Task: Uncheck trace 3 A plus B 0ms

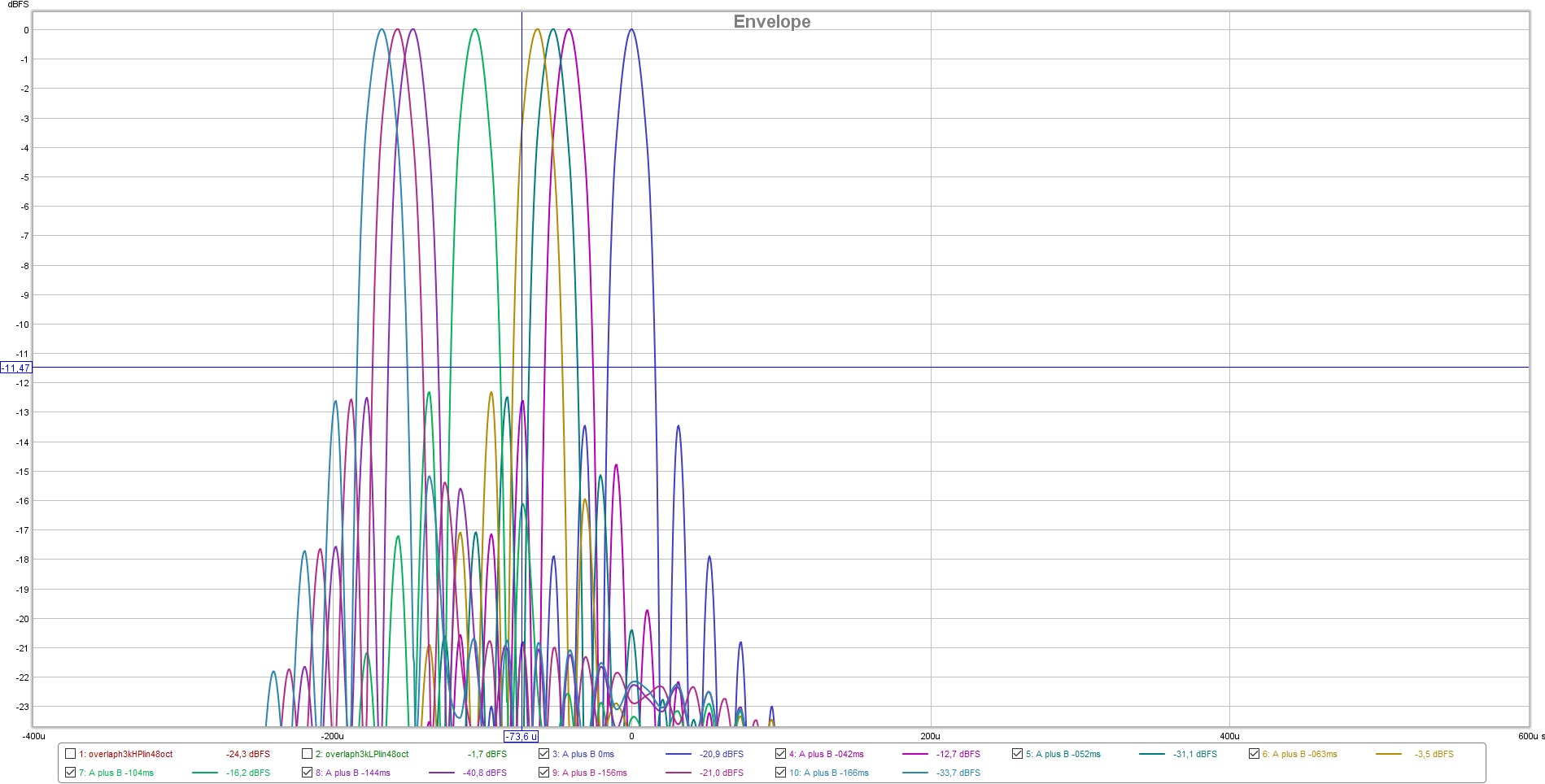Action: [x=544, y=754]
